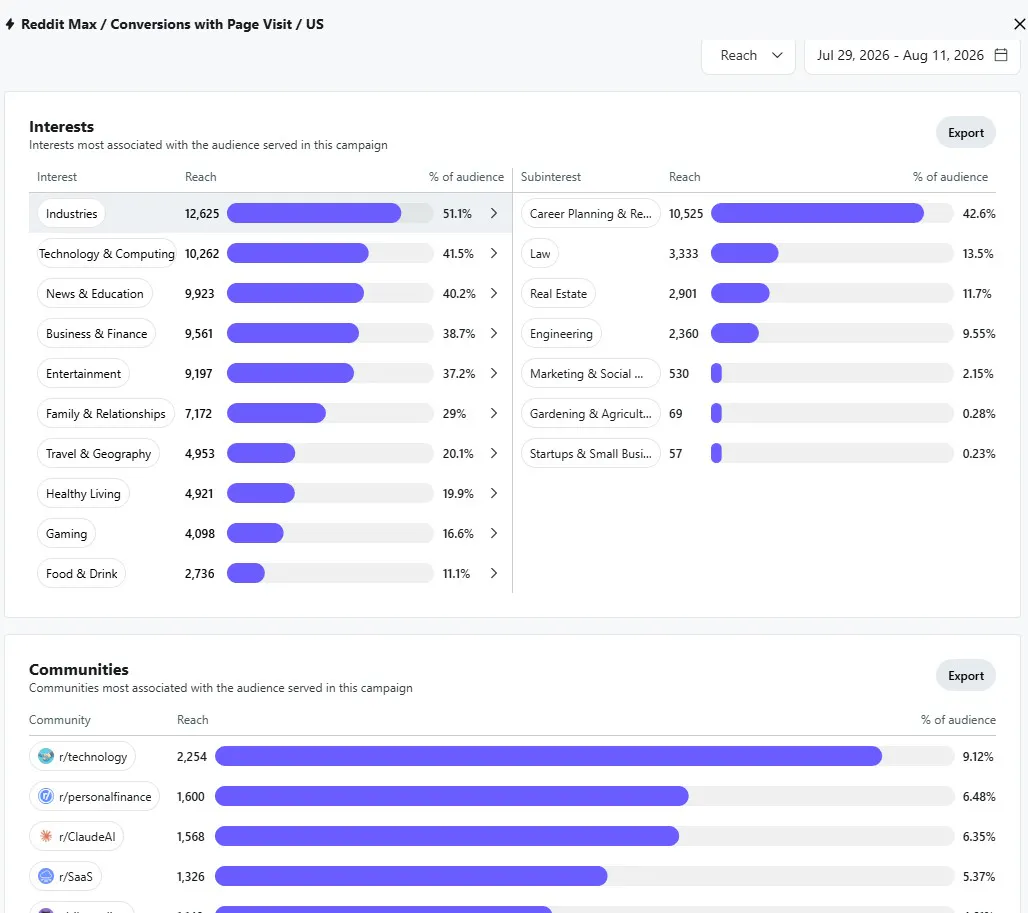Export the Interests table
This screenshot has height=913, width=1028.
(966, 133)
